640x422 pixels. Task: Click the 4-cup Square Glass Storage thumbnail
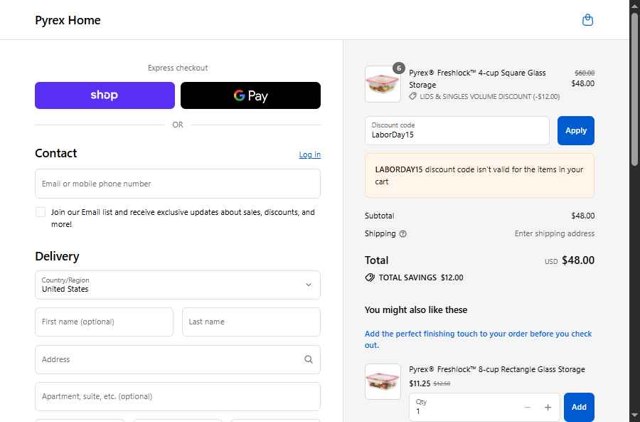point(382,84)
